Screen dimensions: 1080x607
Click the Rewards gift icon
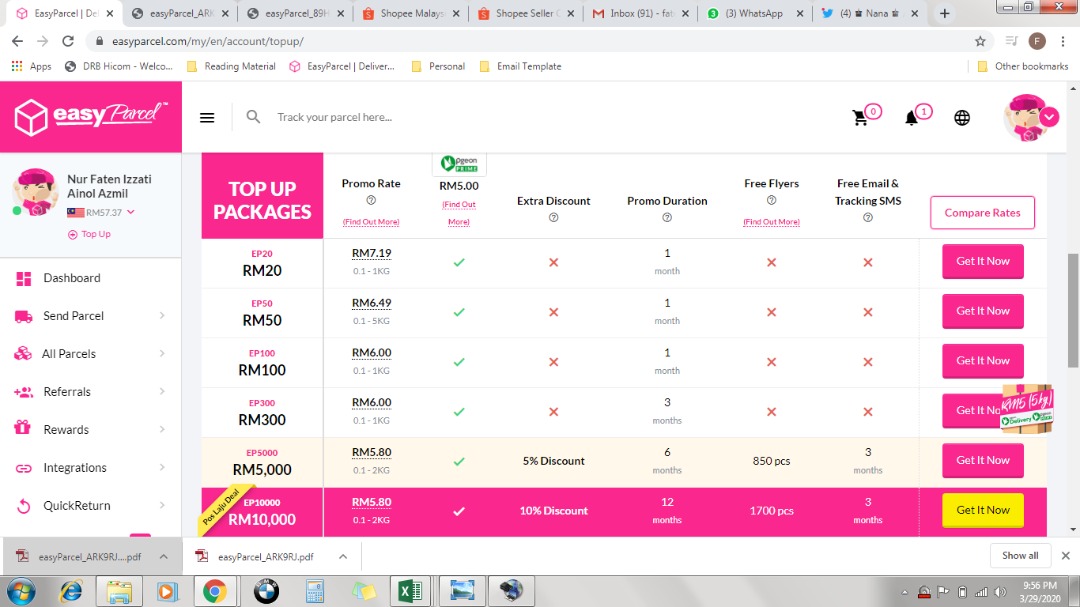(23, 429)
